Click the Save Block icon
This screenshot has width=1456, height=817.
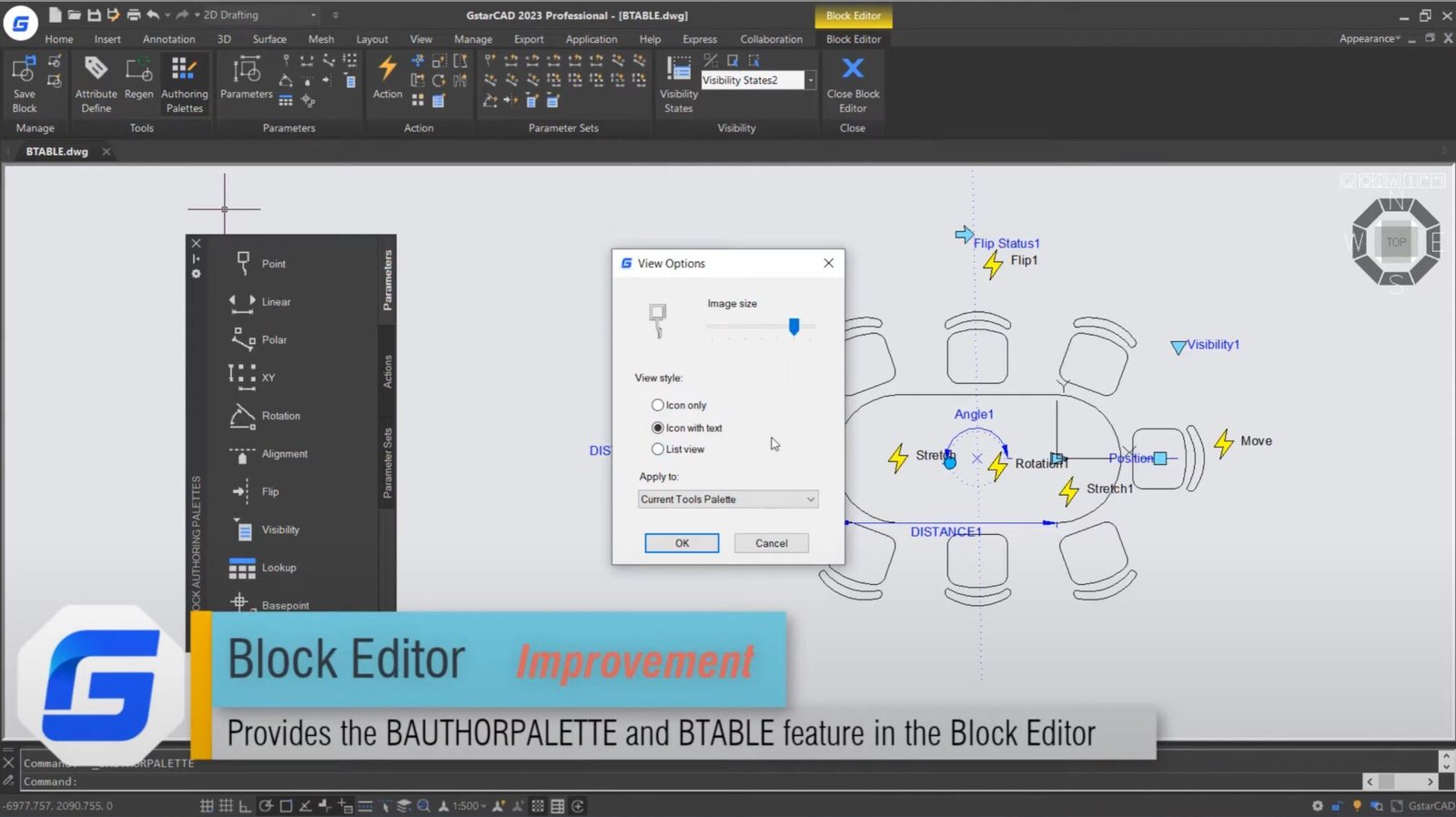[25, 71]
